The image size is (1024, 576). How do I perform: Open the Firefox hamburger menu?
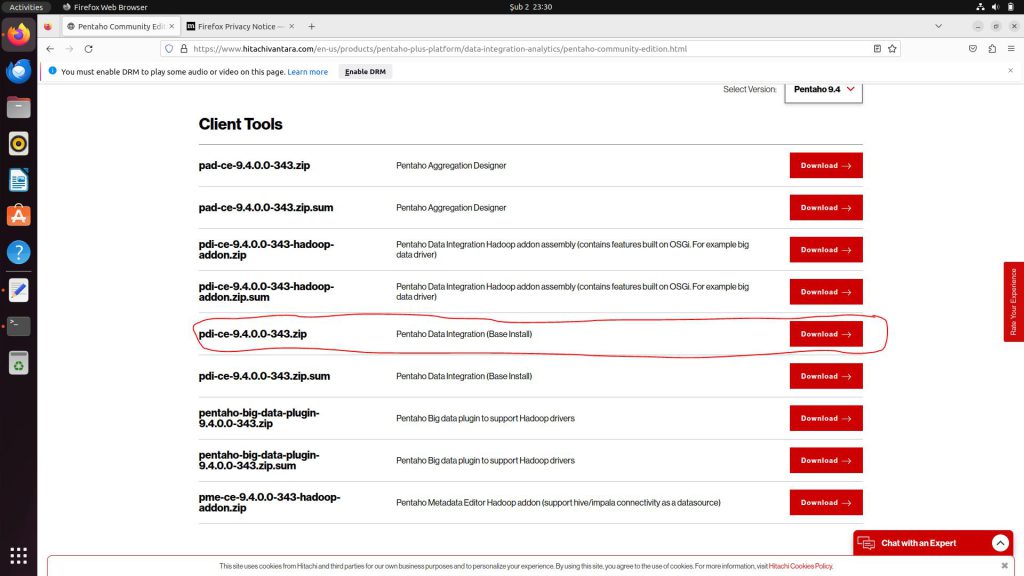[x=1011, y=49]
